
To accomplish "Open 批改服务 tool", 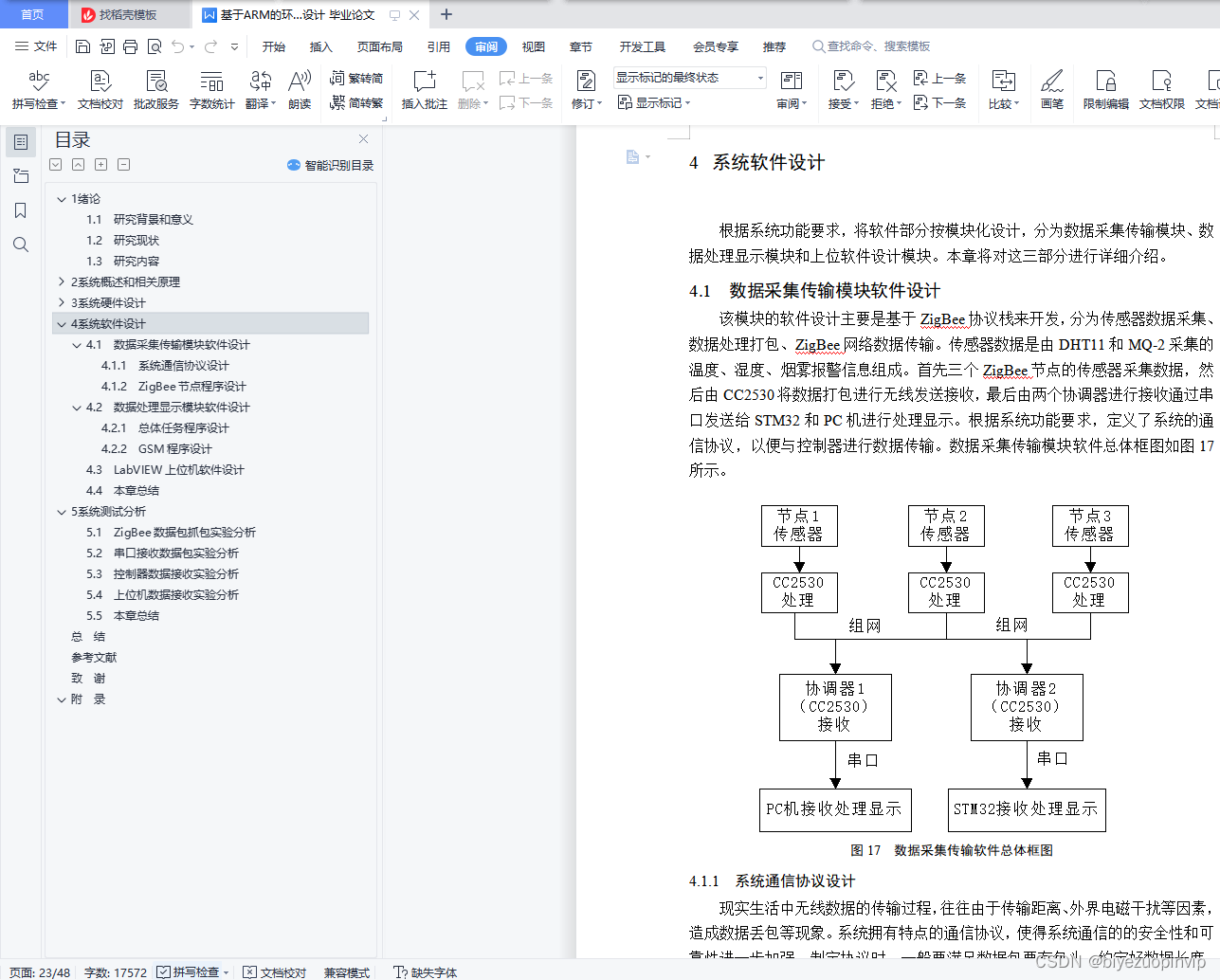I will point(156,90).
